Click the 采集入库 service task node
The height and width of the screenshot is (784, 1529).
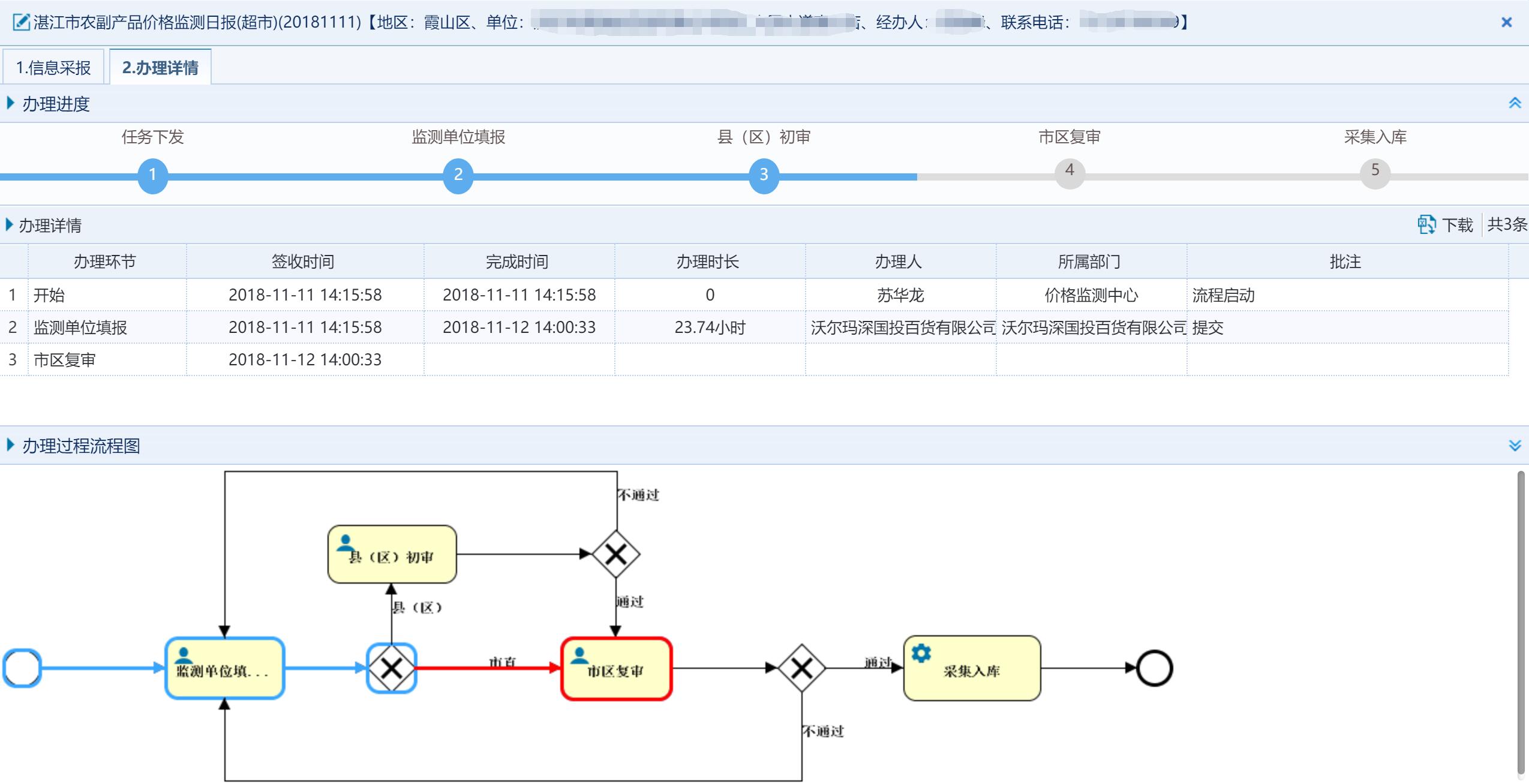coord(972,668)
